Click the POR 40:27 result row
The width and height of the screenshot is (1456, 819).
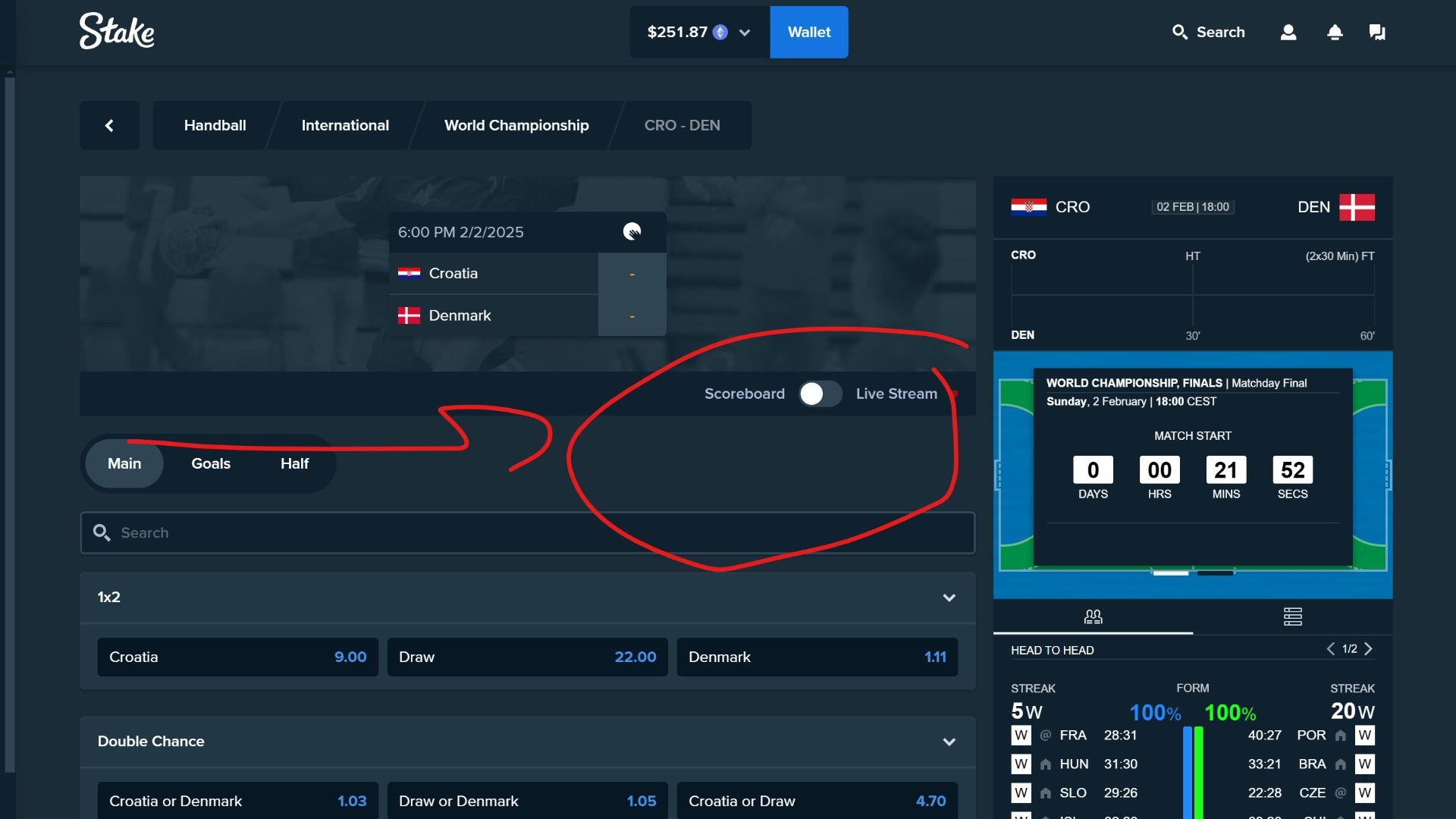tap(1310, 735)
